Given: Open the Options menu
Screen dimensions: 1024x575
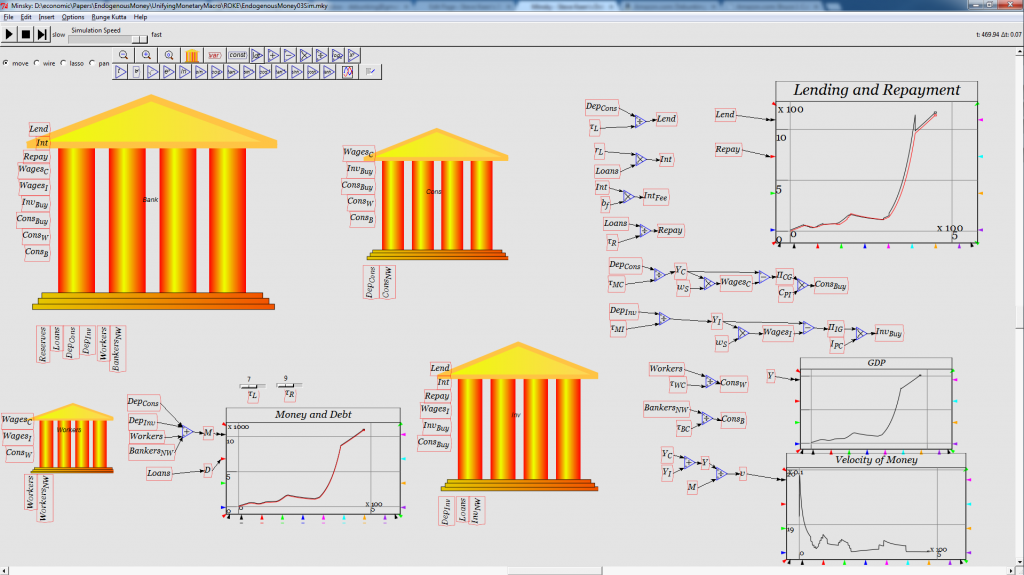Looking at the screenshot, I should [73, 17].
